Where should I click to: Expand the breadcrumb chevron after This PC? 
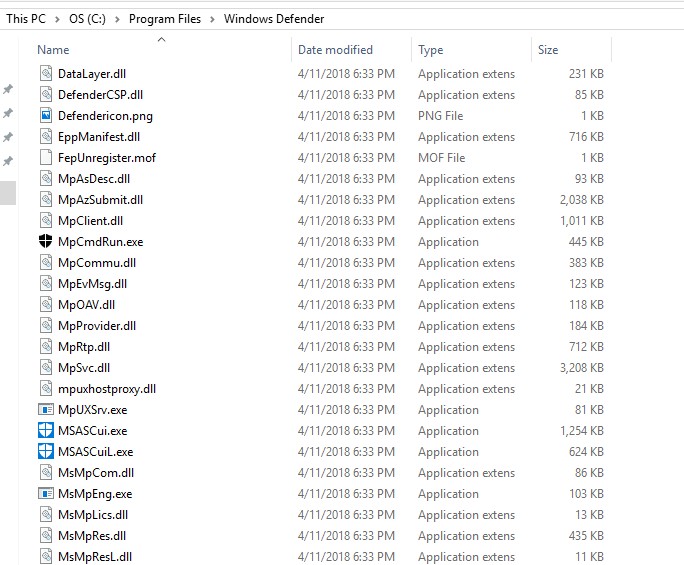click(57, 19)
